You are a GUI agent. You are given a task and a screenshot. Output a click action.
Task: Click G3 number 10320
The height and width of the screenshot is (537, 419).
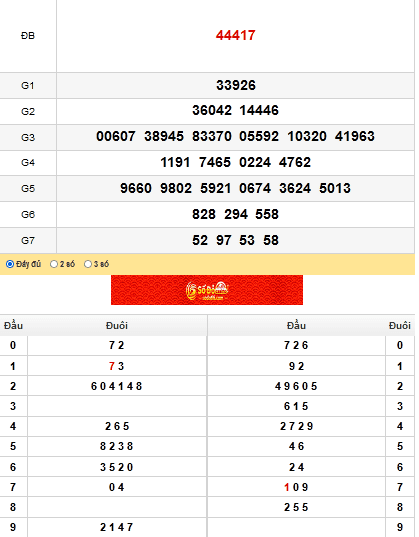pyautogui.click(x=307, y=136)
